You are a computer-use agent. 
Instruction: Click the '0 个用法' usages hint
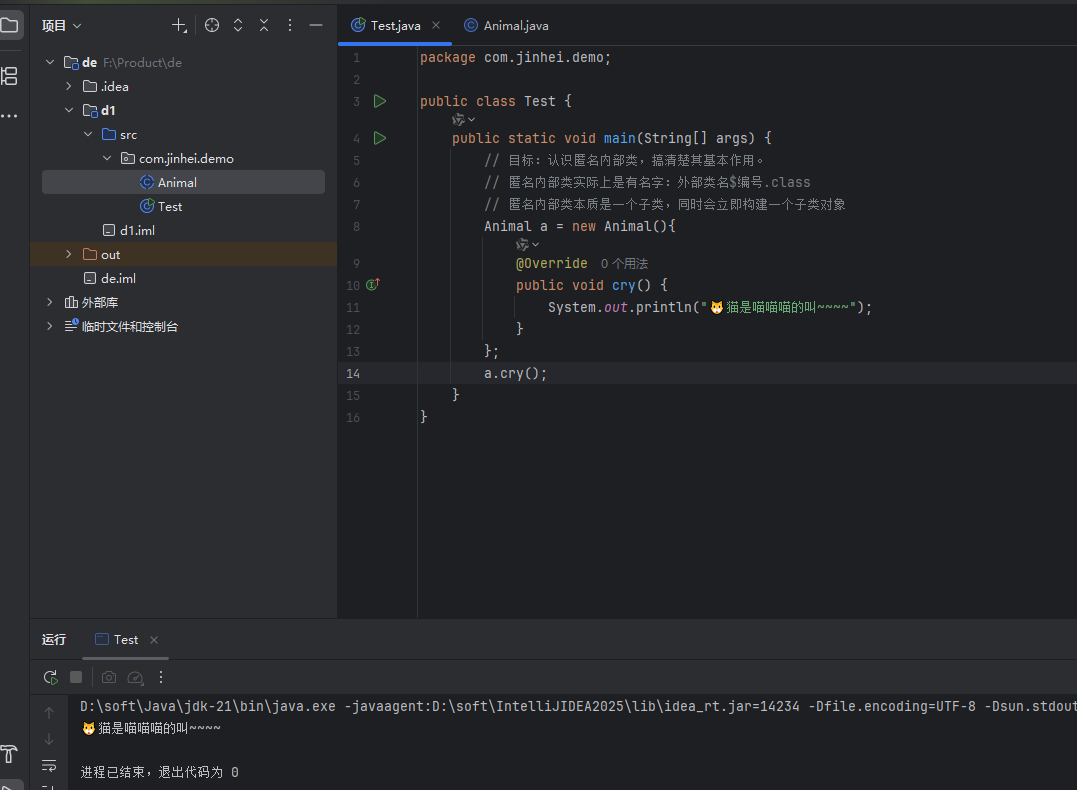tap(624, 264)
